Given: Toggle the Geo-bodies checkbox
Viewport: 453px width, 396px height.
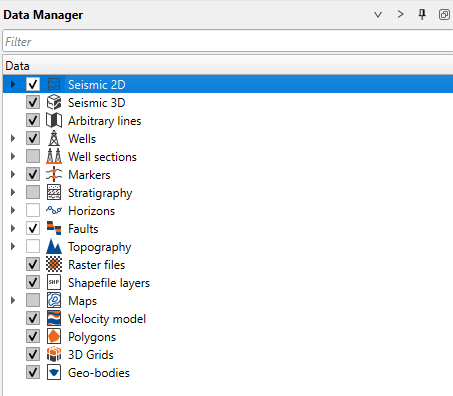Looking at the screenshot, I should point(33,372).
